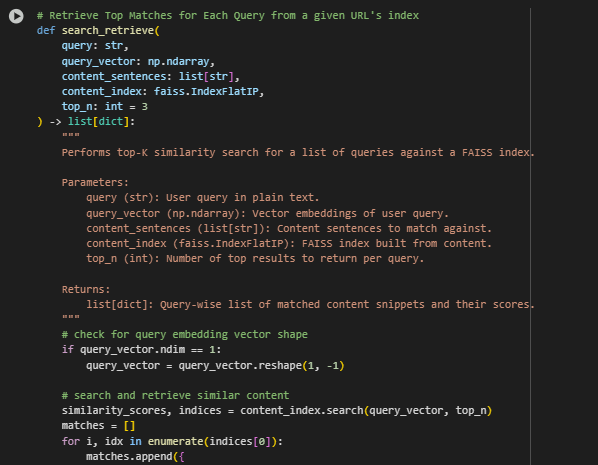Place cursor on query_vector parameter line
Image resolution: width=598 pixels, height=465 pixels.
point(138,61)
